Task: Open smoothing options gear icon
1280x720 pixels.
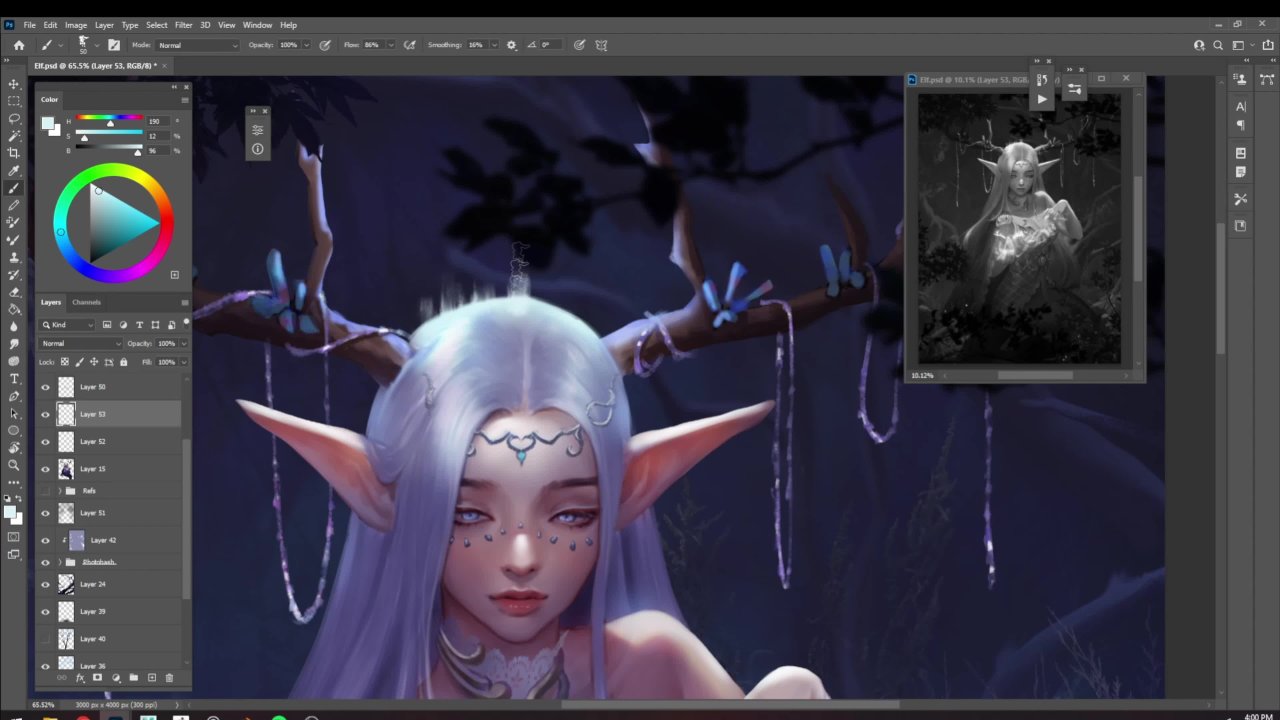Action: (x=512, y=45)
